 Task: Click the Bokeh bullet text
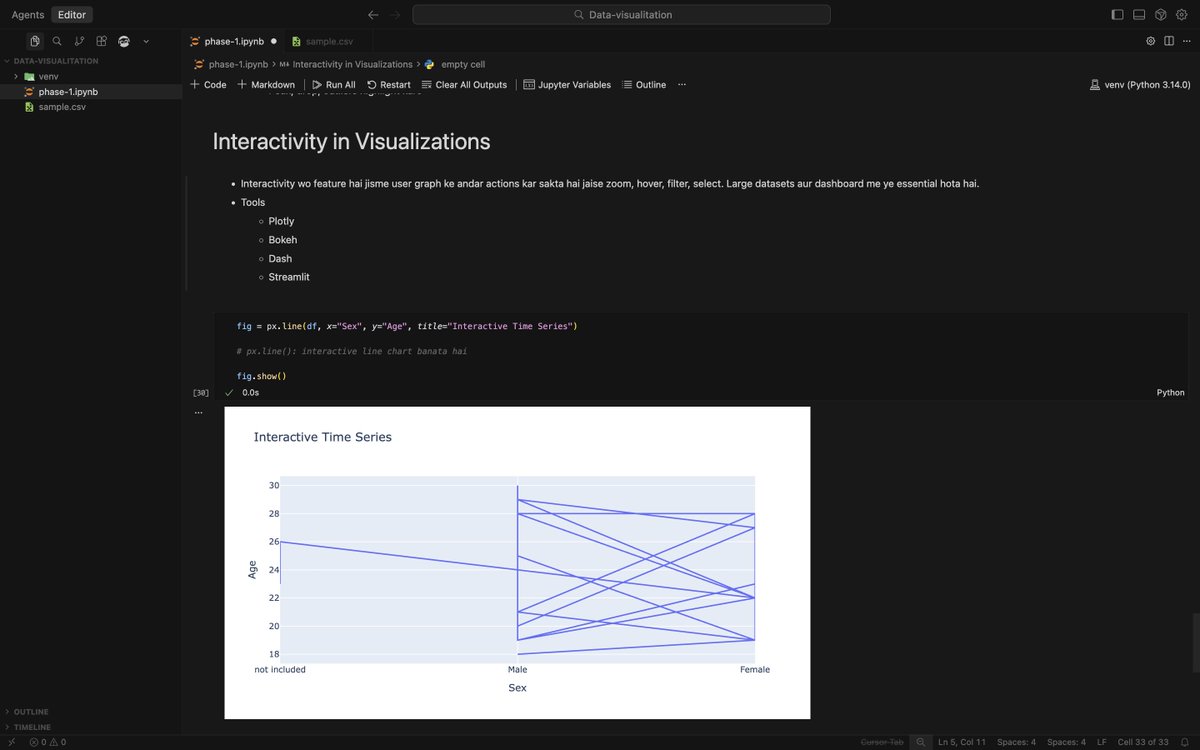[x=283, y=240]
